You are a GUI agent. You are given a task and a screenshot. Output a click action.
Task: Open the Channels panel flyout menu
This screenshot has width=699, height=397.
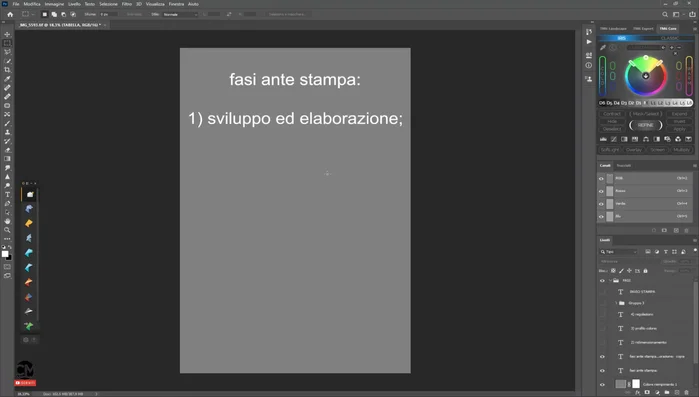click(x=695, y=165)
